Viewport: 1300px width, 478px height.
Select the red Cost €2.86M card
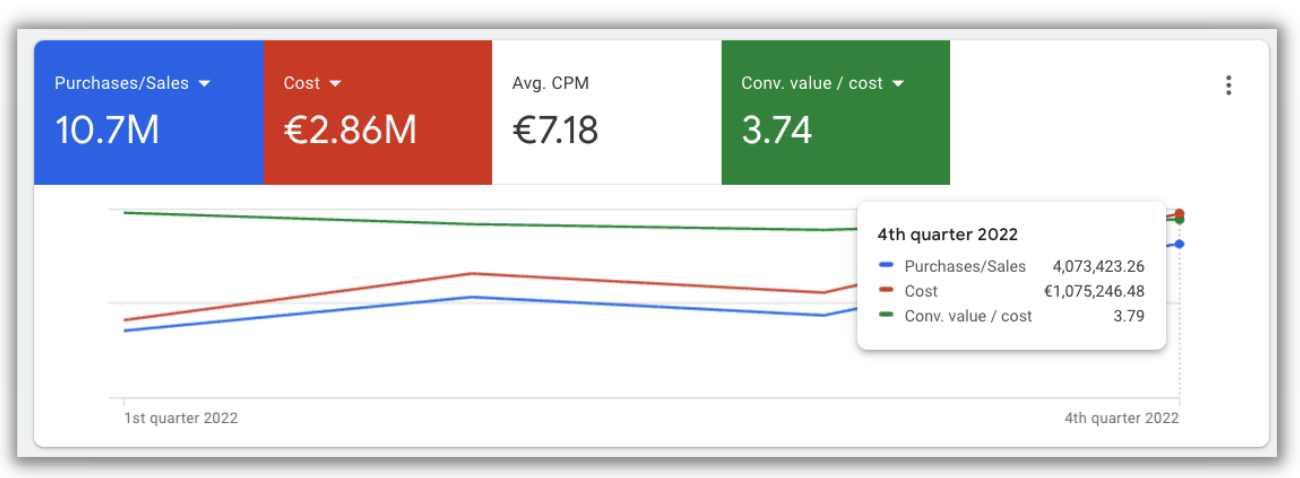(x=378, y=113)
